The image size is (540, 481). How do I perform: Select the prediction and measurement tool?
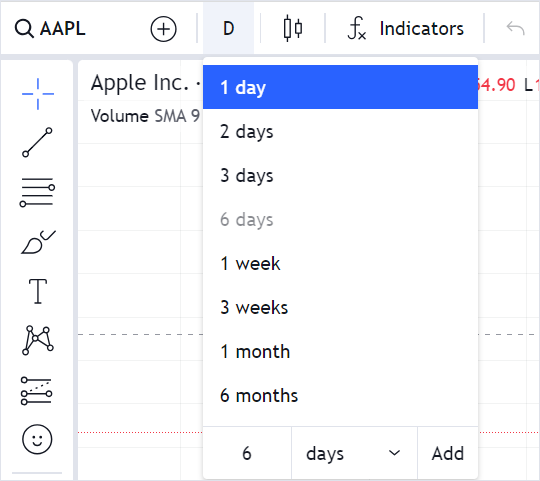37,391
